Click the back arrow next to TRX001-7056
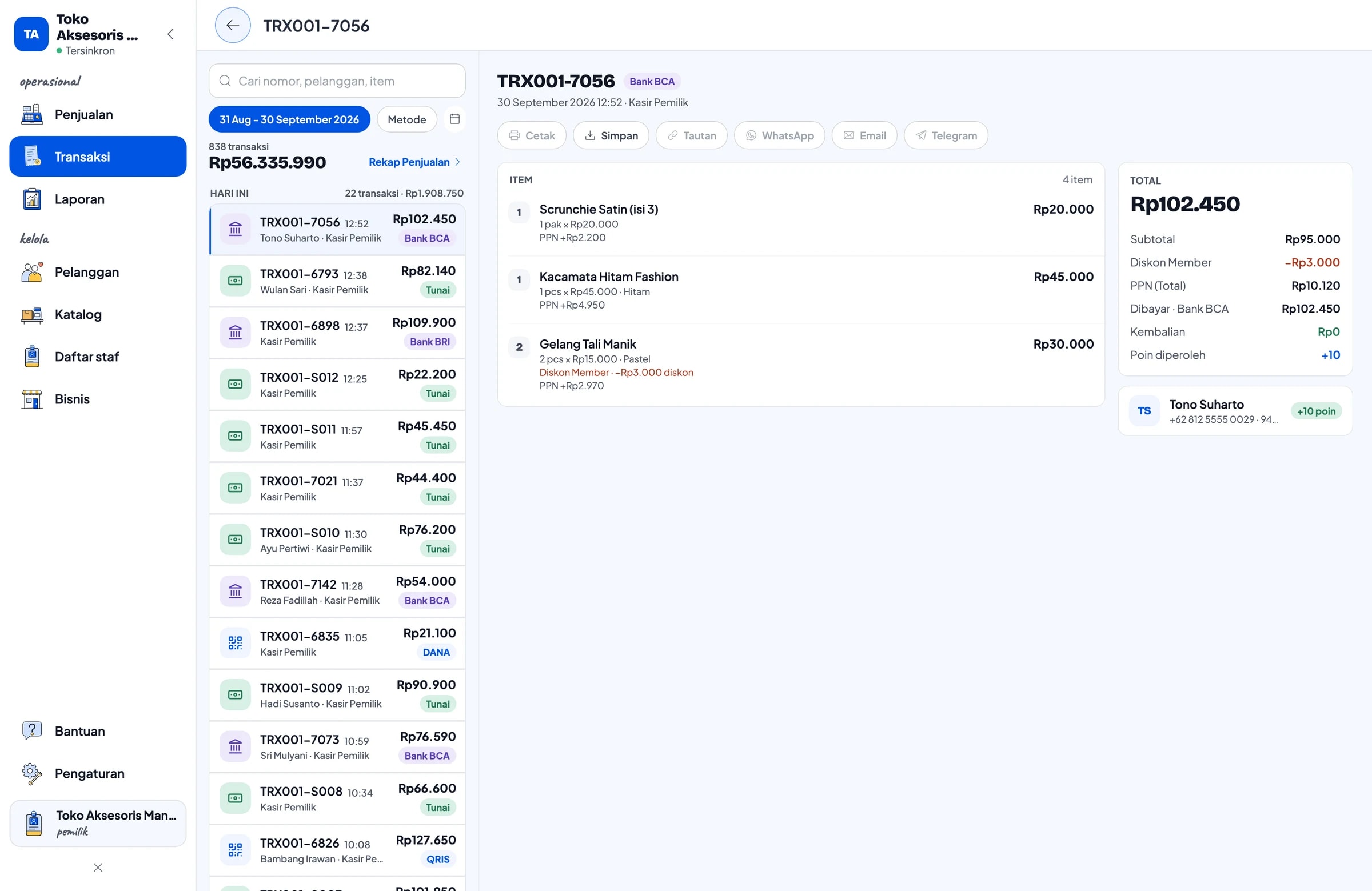The height and width of the screenshot is (891, 1372). pyautogui.click(x=232, y=25)
